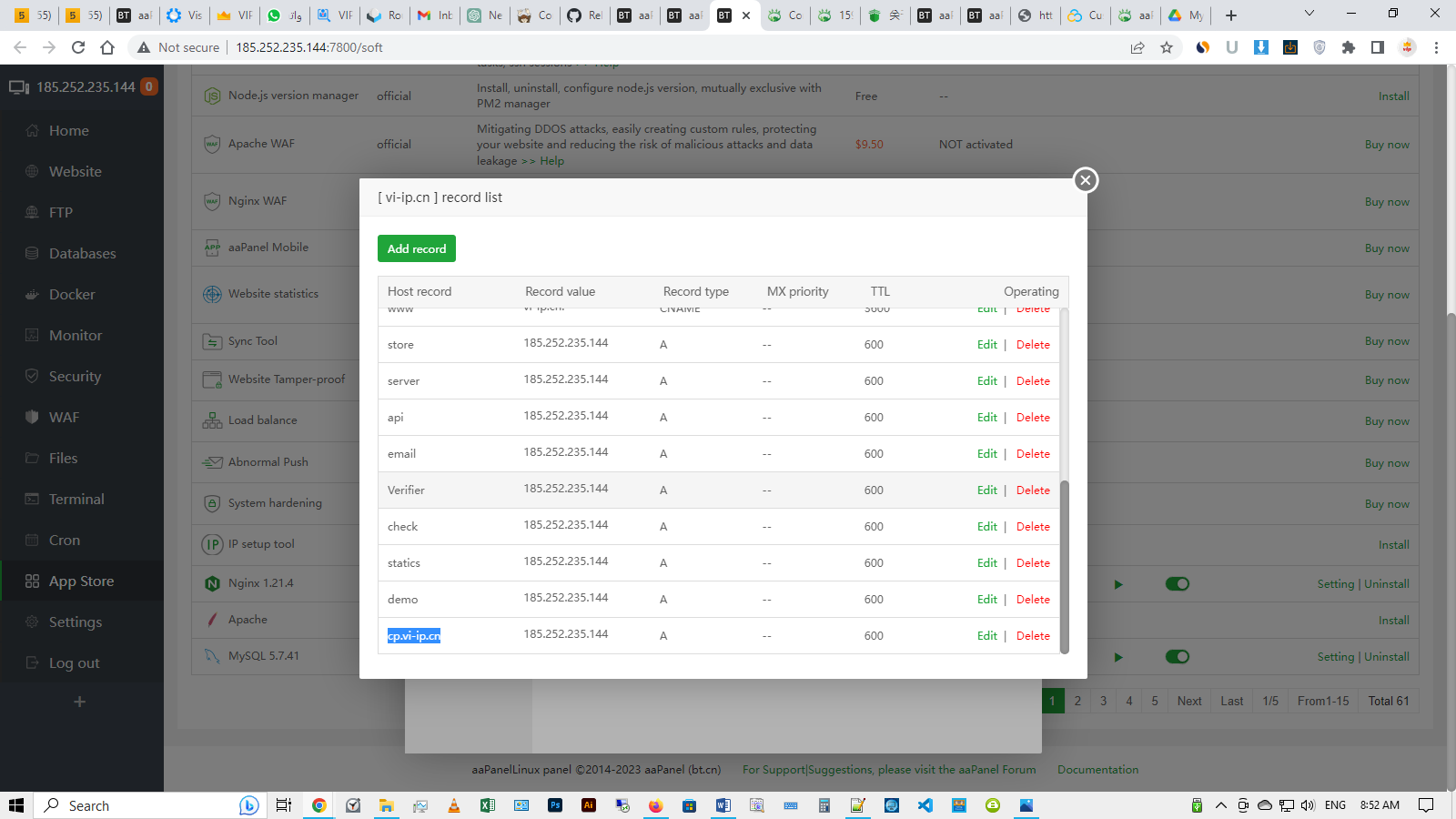1456x819 pixels.
Task: Click the green Add record button
Action: click(417, 248)
